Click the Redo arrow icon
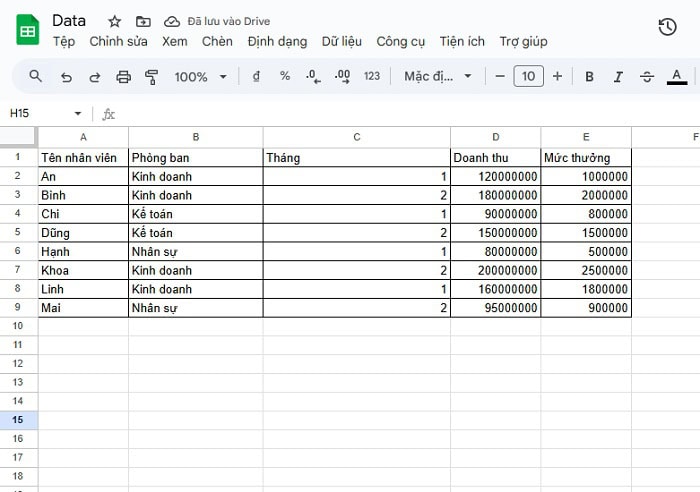700x492 pixels. [95, 76]
